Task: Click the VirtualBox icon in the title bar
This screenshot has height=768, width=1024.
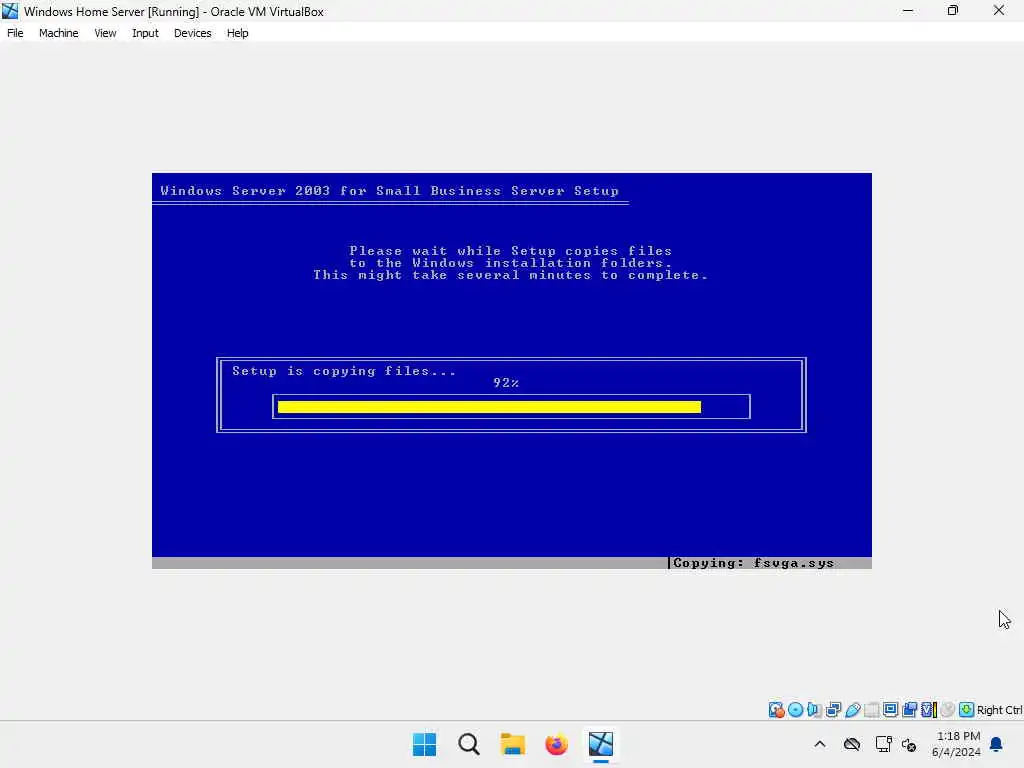Action: click(x=10, y=11)
